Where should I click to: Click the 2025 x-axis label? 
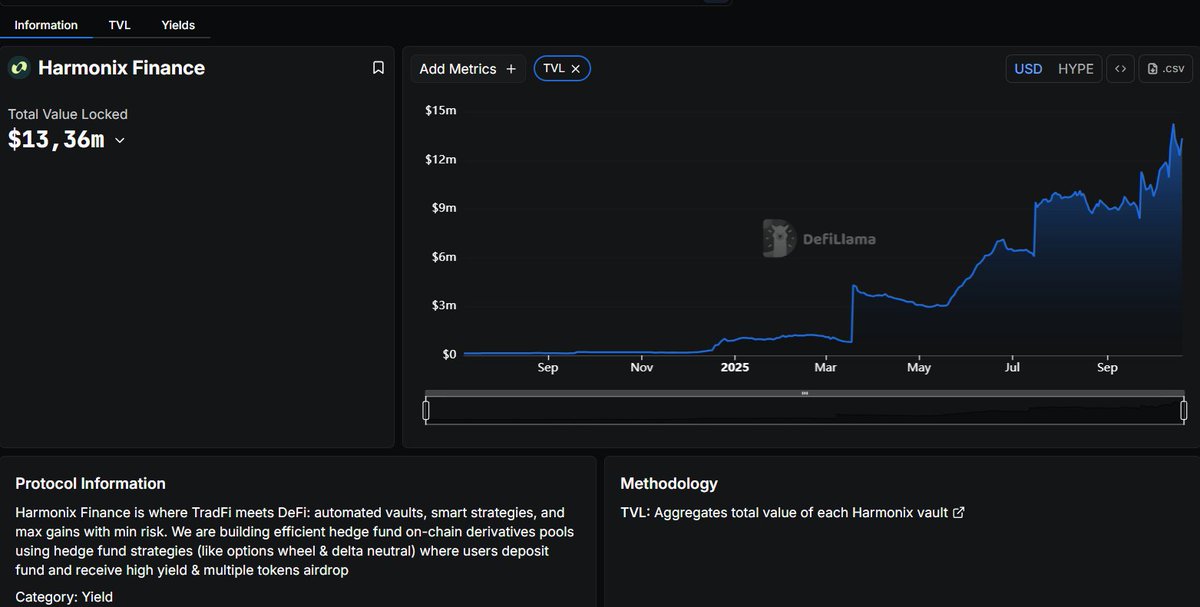735,367
